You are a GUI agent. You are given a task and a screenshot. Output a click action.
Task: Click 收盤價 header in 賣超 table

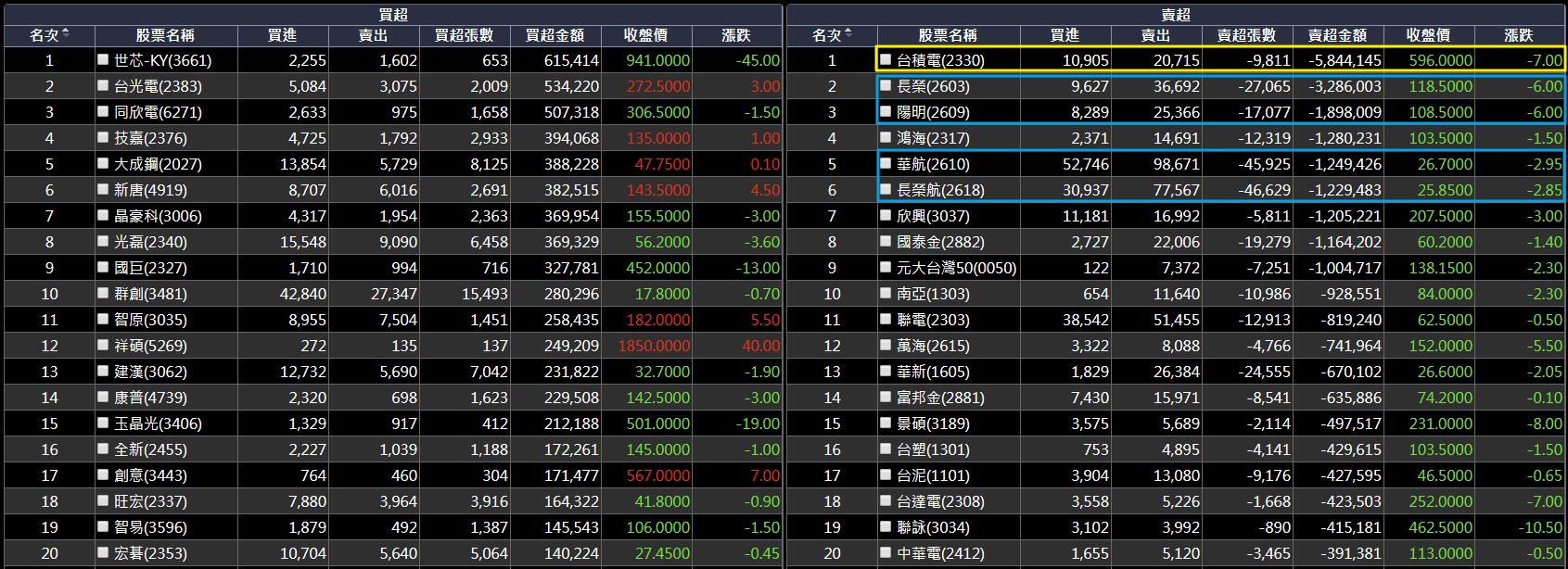(1428, 35)
